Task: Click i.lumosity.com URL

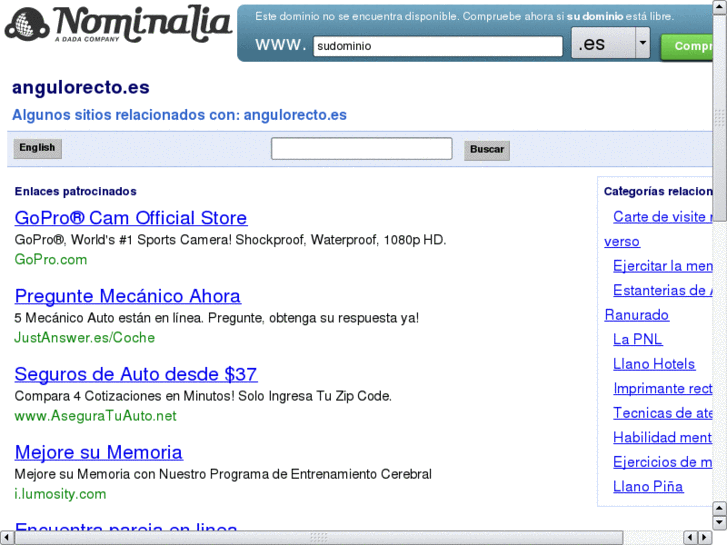Action: 60,494
